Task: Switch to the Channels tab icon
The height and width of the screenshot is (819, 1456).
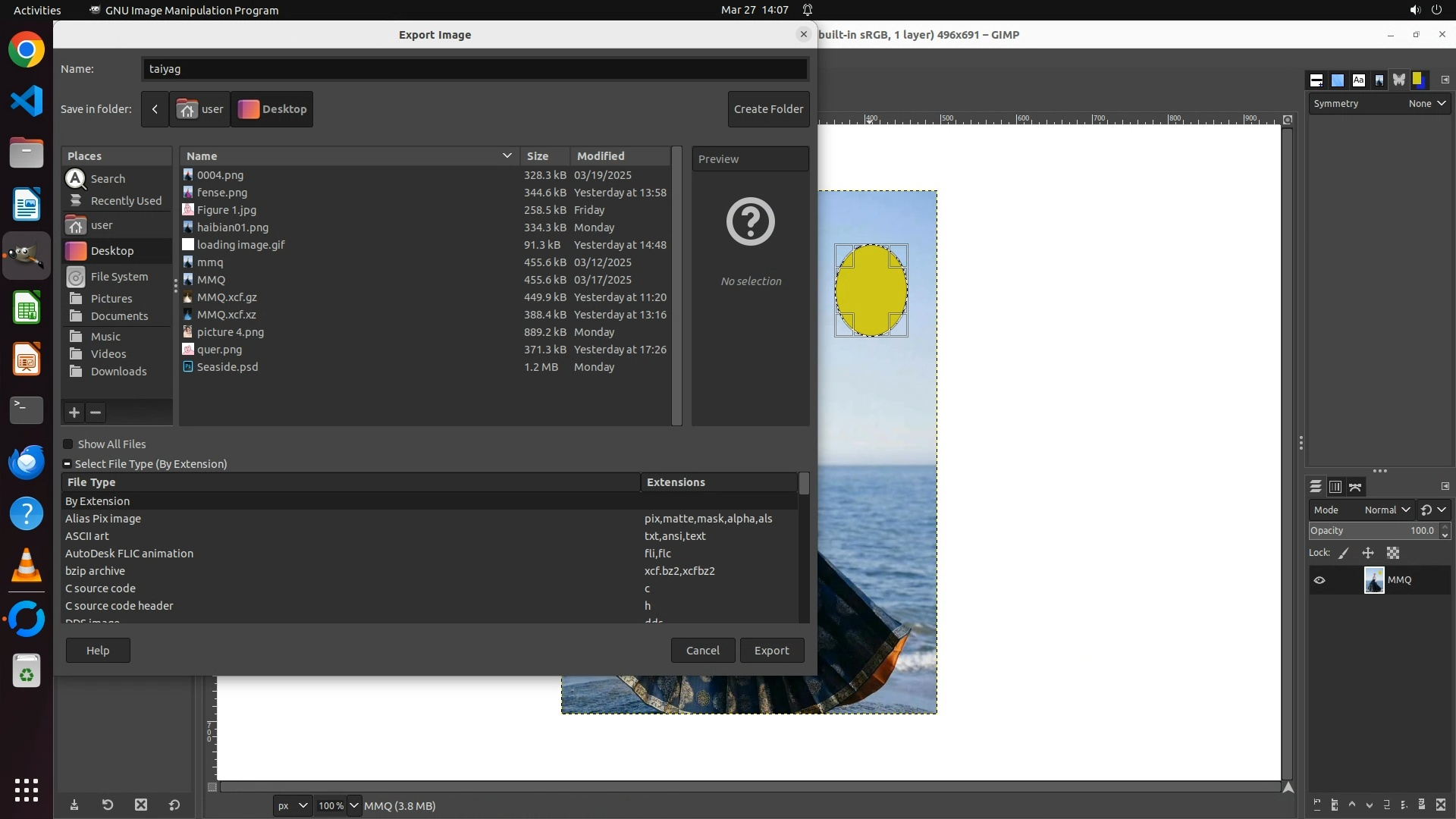Action: [x=1335, y=487]
